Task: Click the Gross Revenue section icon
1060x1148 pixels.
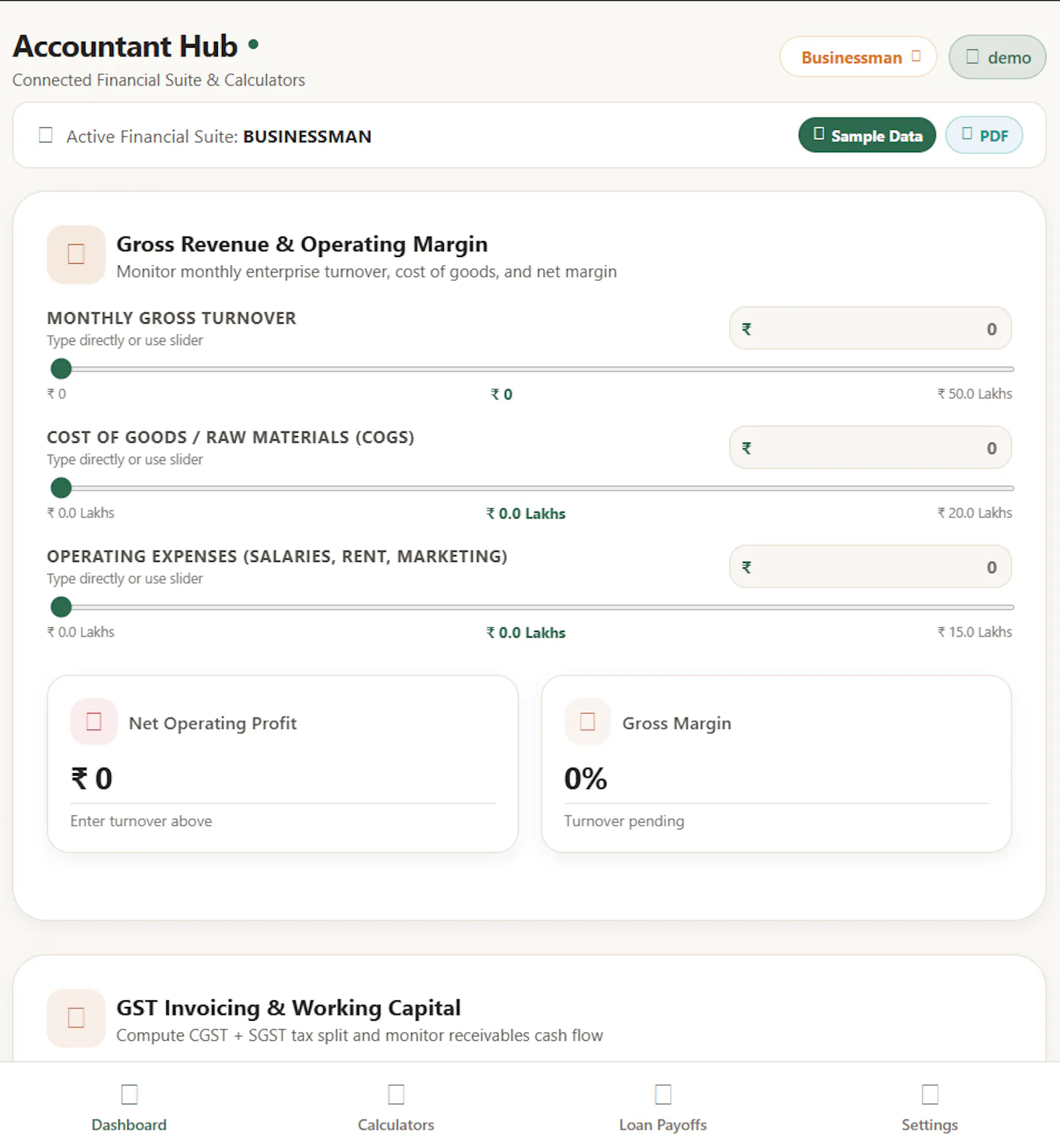Action: pos(76,254)
